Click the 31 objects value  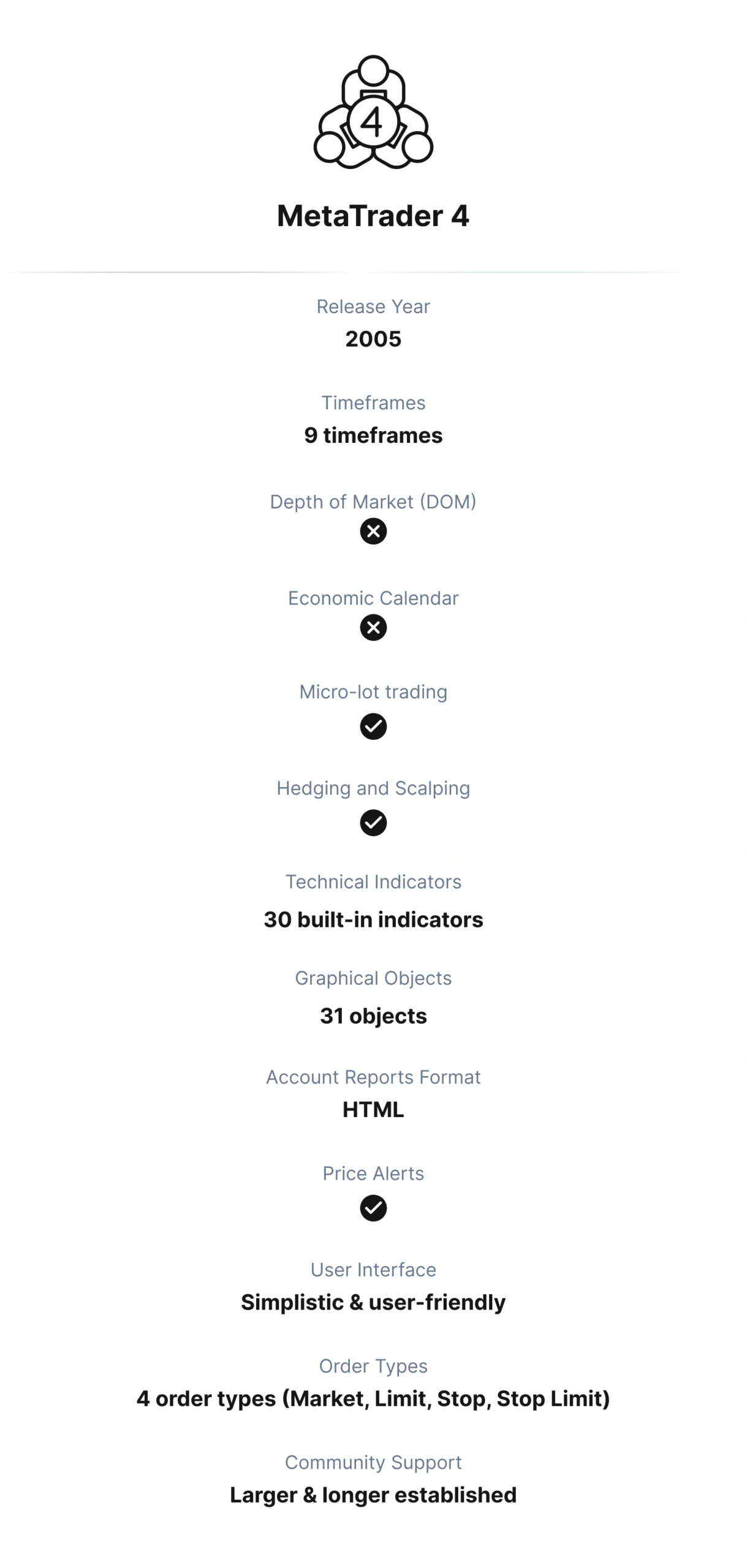[x=373, y=1016]
